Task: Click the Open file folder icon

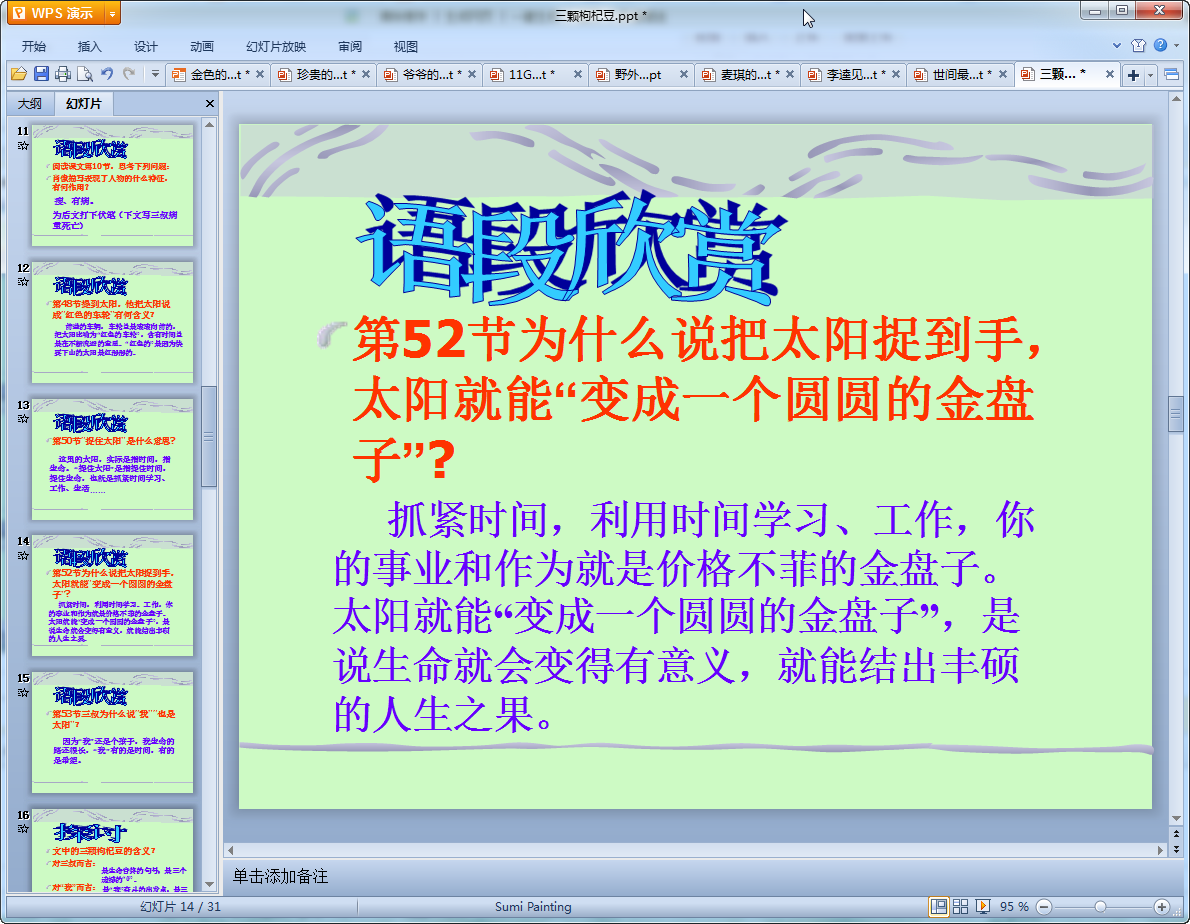Action: tap(19, 74)
